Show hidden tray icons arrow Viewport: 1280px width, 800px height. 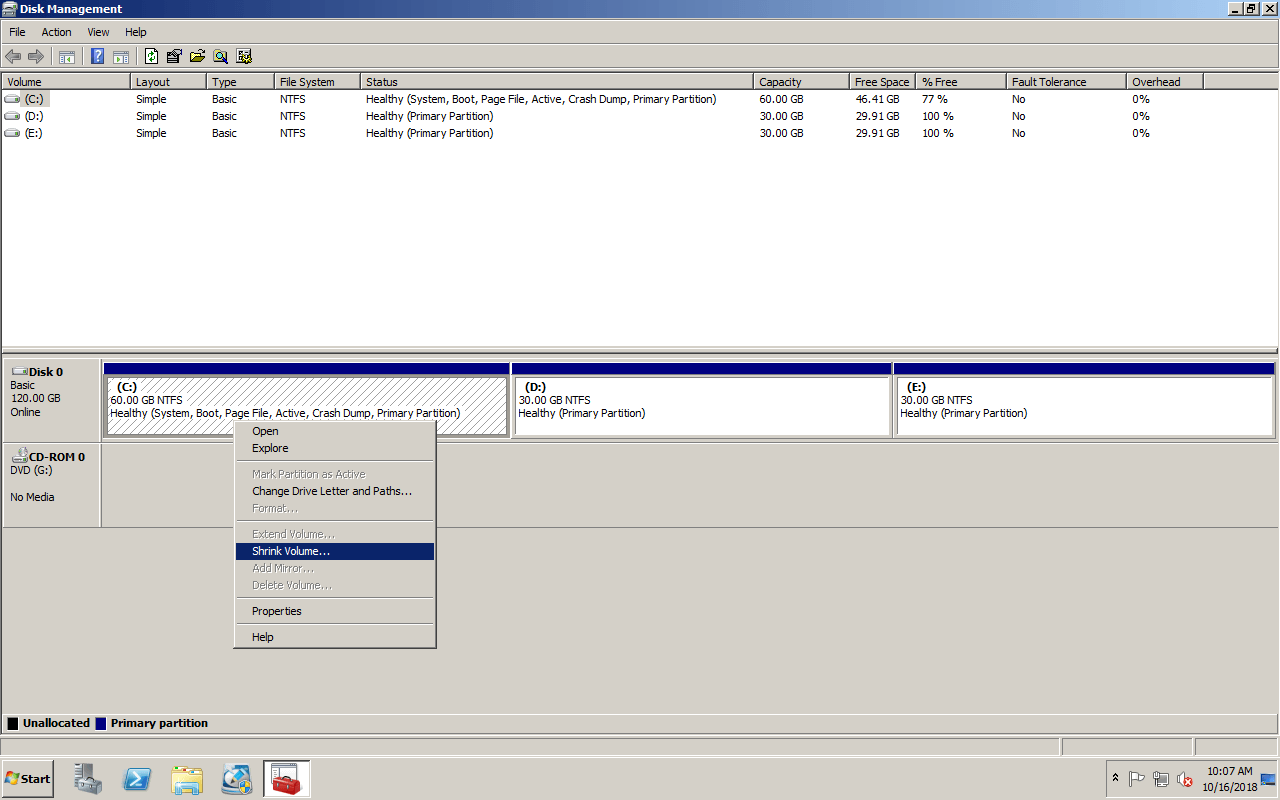tap(1115, 778)
